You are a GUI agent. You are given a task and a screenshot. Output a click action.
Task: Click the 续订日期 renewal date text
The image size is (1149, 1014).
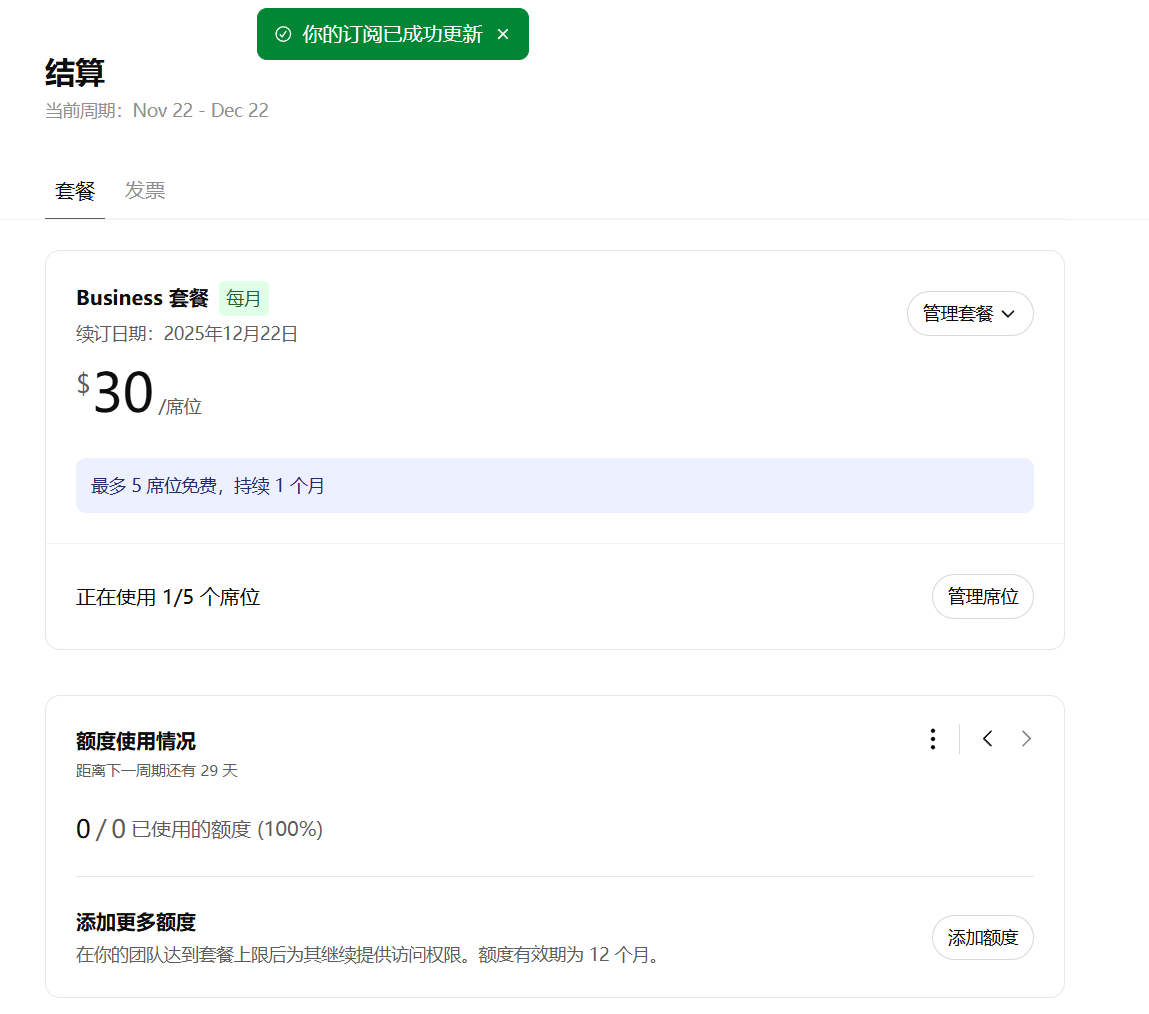click(187, 334)
